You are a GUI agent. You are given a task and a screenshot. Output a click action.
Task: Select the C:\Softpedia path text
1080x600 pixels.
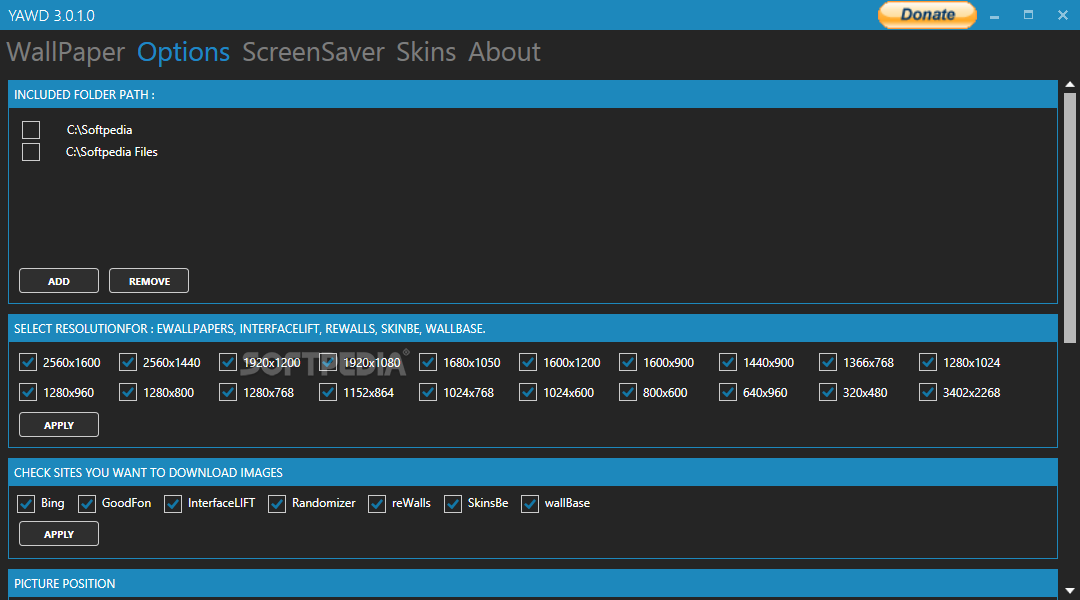click(x=99, y=130)
